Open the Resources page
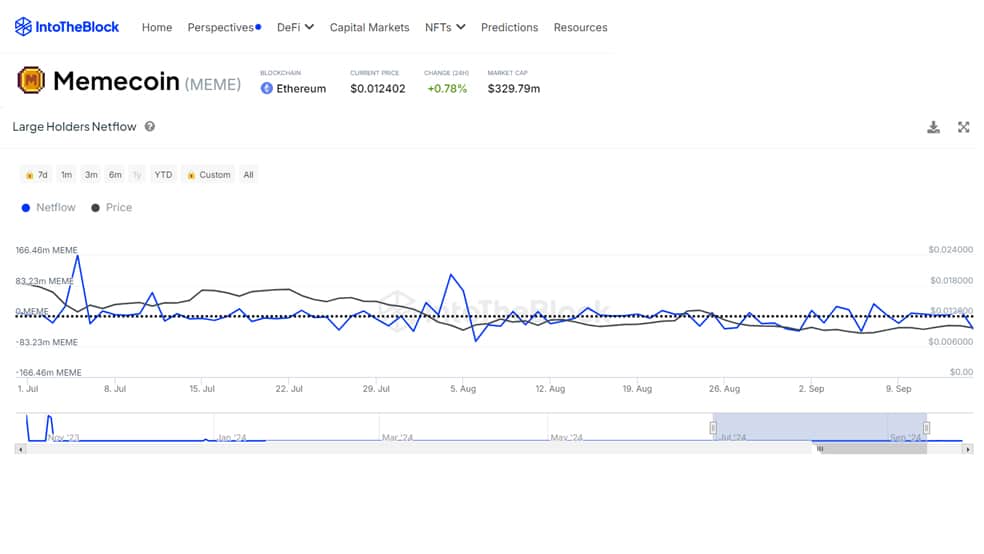Viewport: 984px width, 554px height. (x=580, y=28)
